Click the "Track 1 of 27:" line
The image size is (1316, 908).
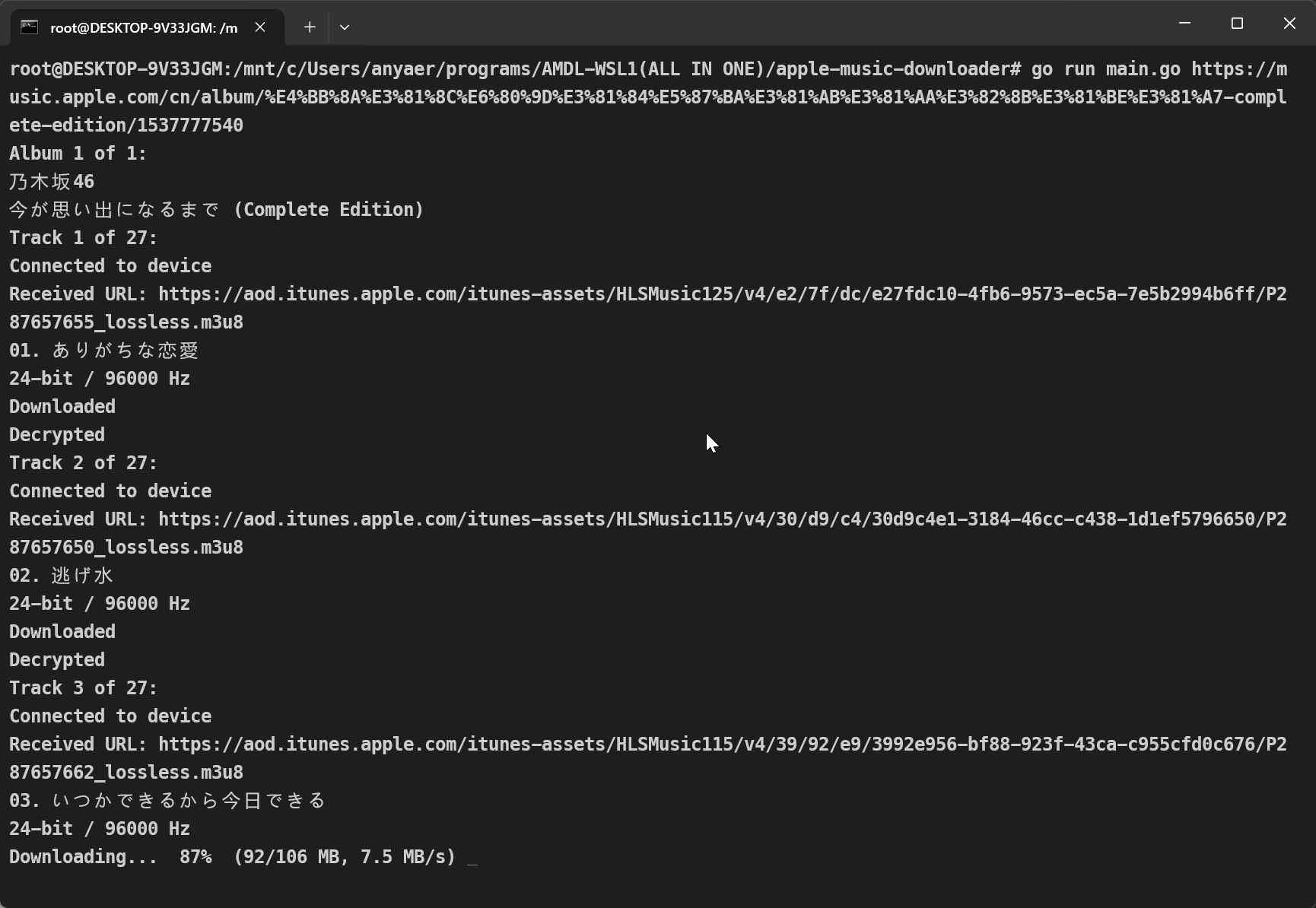83,238
